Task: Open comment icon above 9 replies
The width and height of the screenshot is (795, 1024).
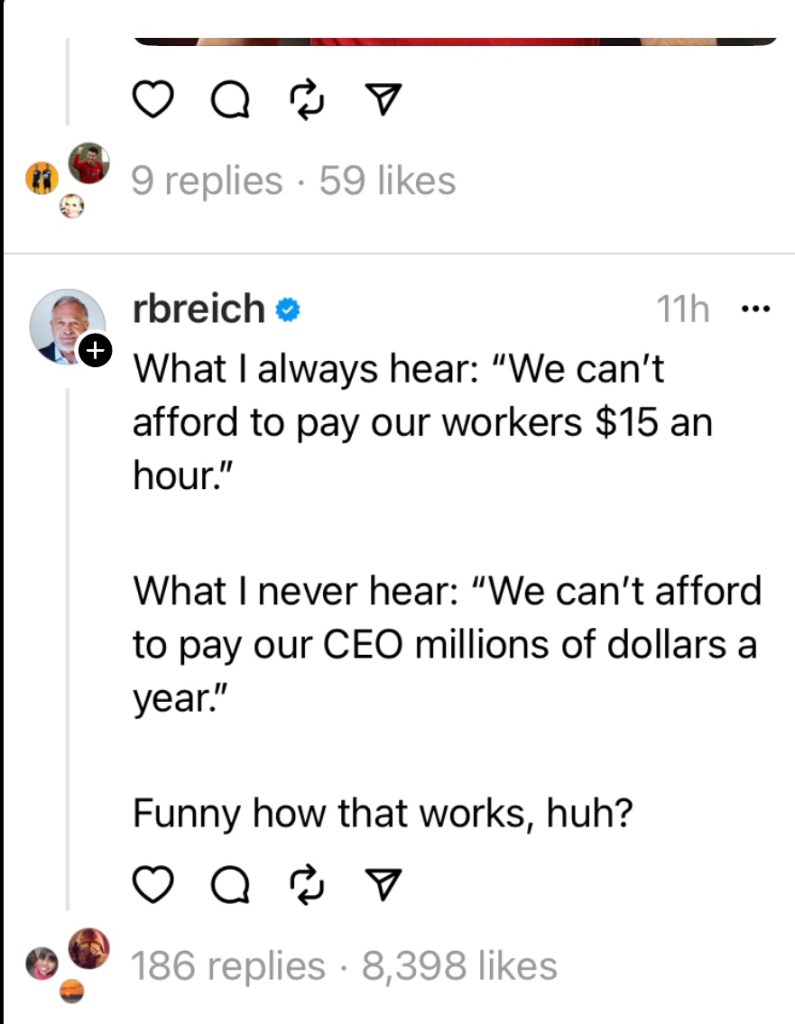Action: point(229,100)
